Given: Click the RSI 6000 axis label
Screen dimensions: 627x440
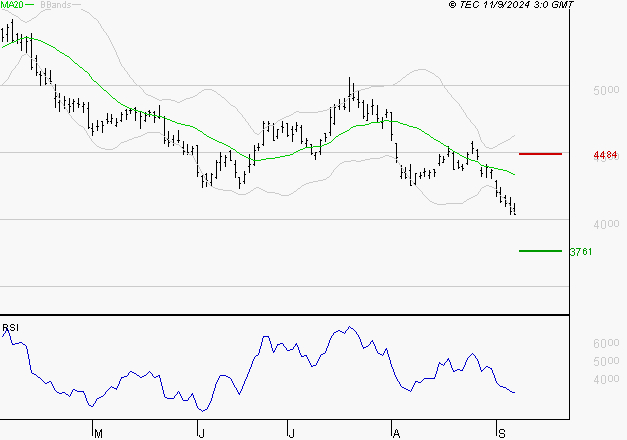Looking at the screenshot, I should pyautogui.click(x=606, y=343).
